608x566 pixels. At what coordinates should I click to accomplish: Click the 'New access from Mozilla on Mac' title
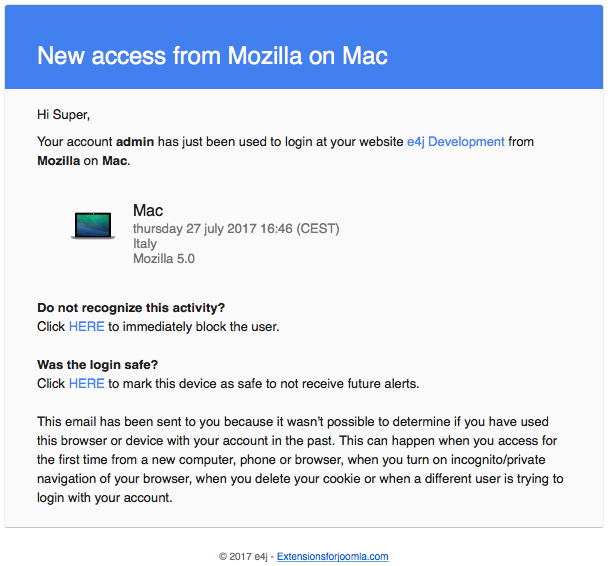212,55
